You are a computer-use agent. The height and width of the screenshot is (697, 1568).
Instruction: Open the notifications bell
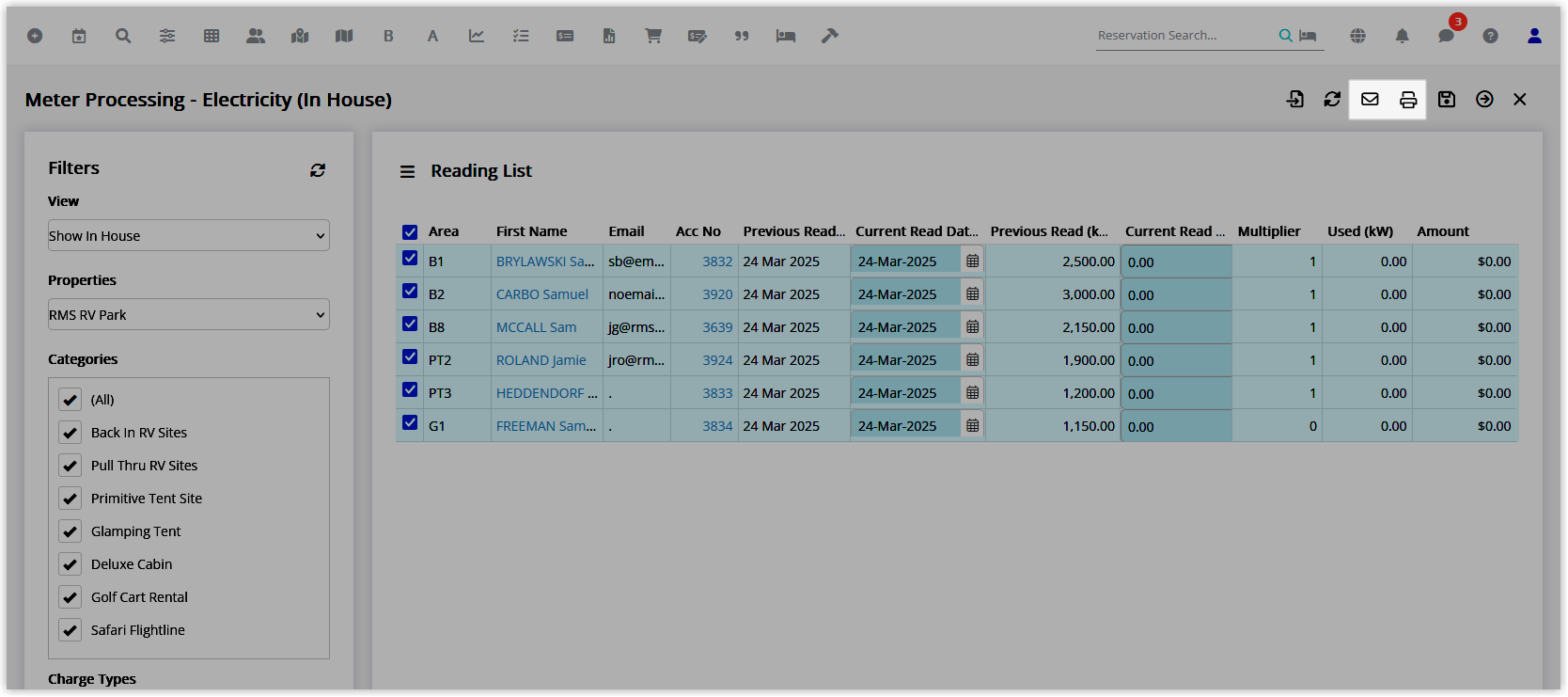pyautogui.click(x=1403, y=36)
